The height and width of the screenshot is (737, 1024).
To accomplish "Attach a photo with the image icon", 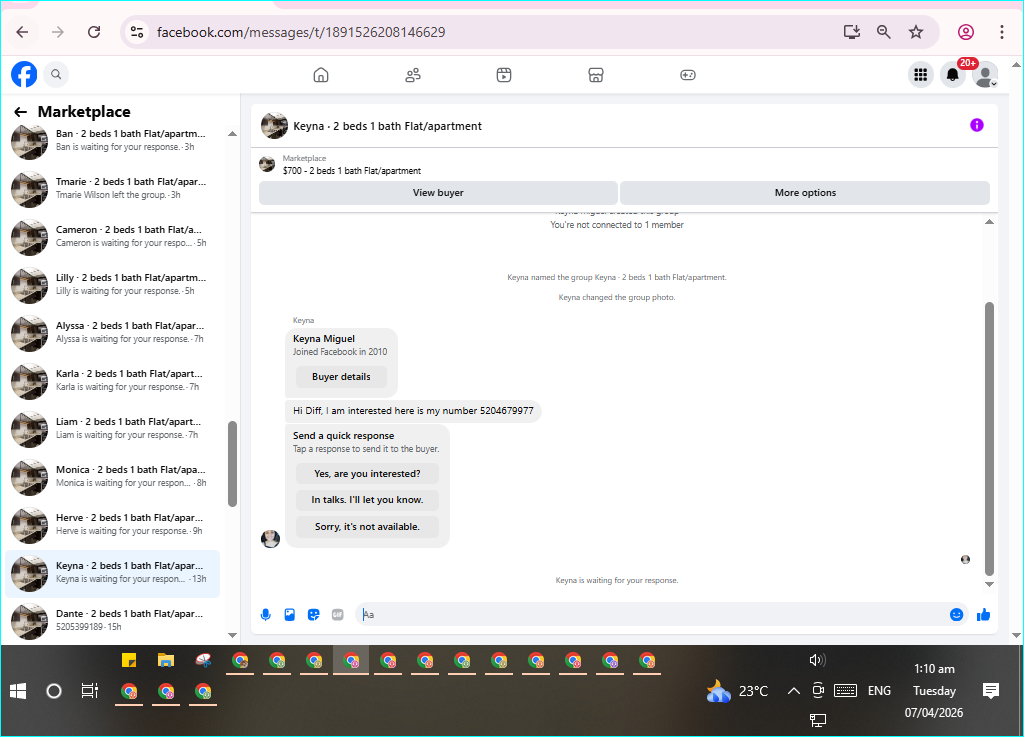I will [289, 614].
